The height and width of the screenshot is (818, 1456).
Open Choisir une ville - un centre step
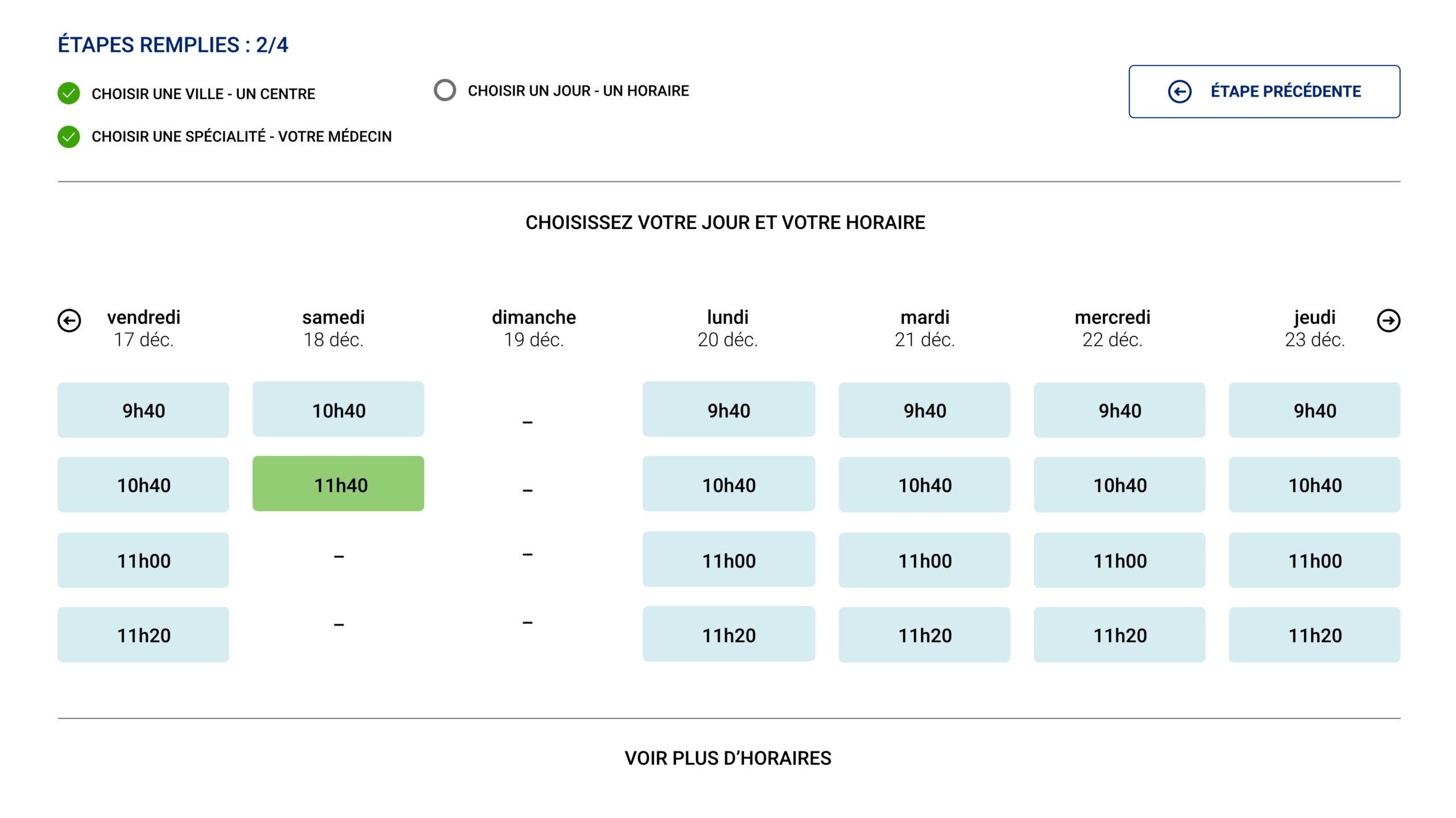(x=203, y=94)
